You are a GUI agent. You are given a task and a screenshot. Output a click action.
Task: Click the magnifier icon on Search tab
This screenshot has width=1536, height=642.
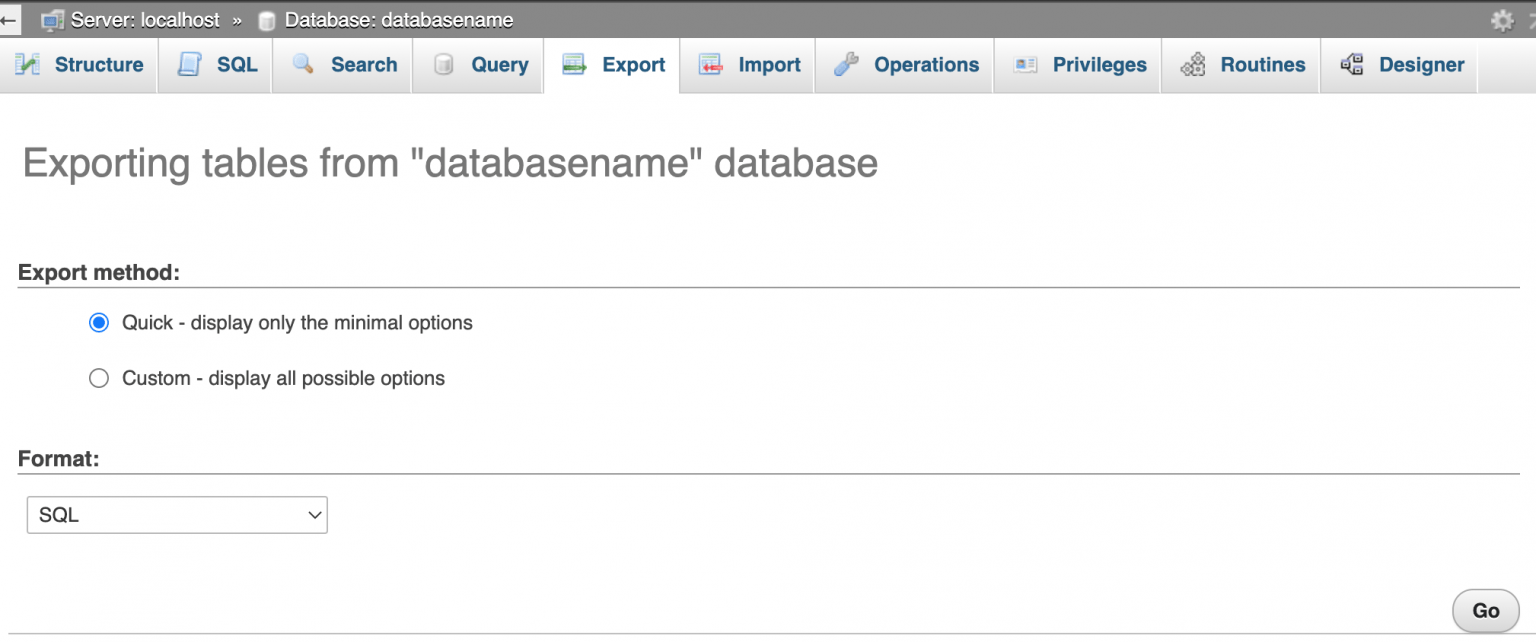tap(302, 64)
